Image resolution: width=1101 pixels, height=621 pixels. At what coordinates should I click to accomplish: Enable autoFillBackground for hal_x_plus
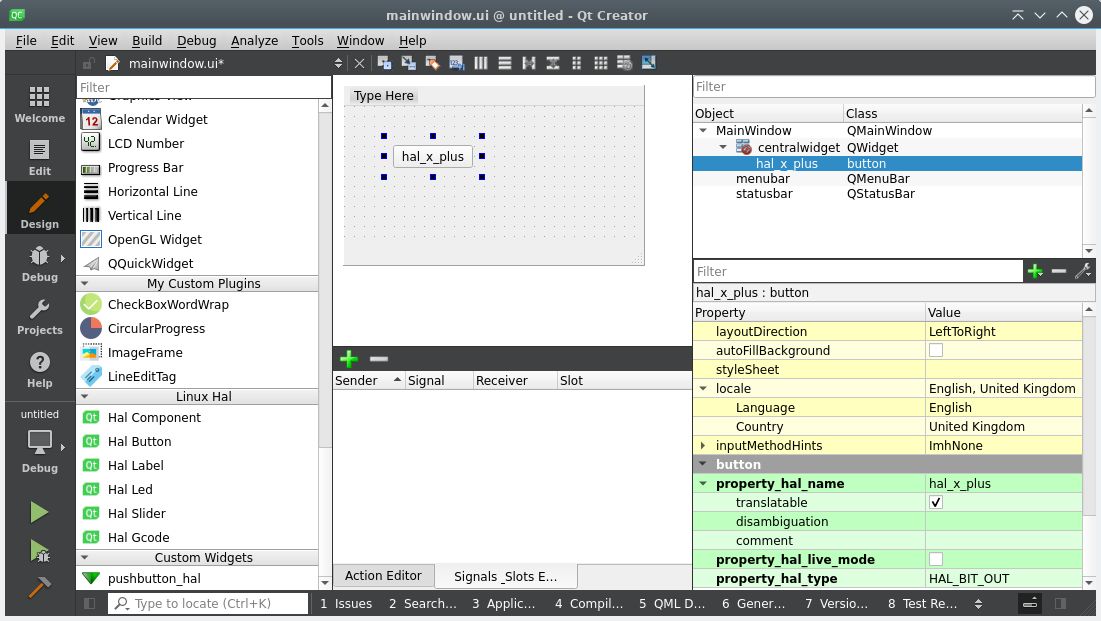click(x=935, y=350)
